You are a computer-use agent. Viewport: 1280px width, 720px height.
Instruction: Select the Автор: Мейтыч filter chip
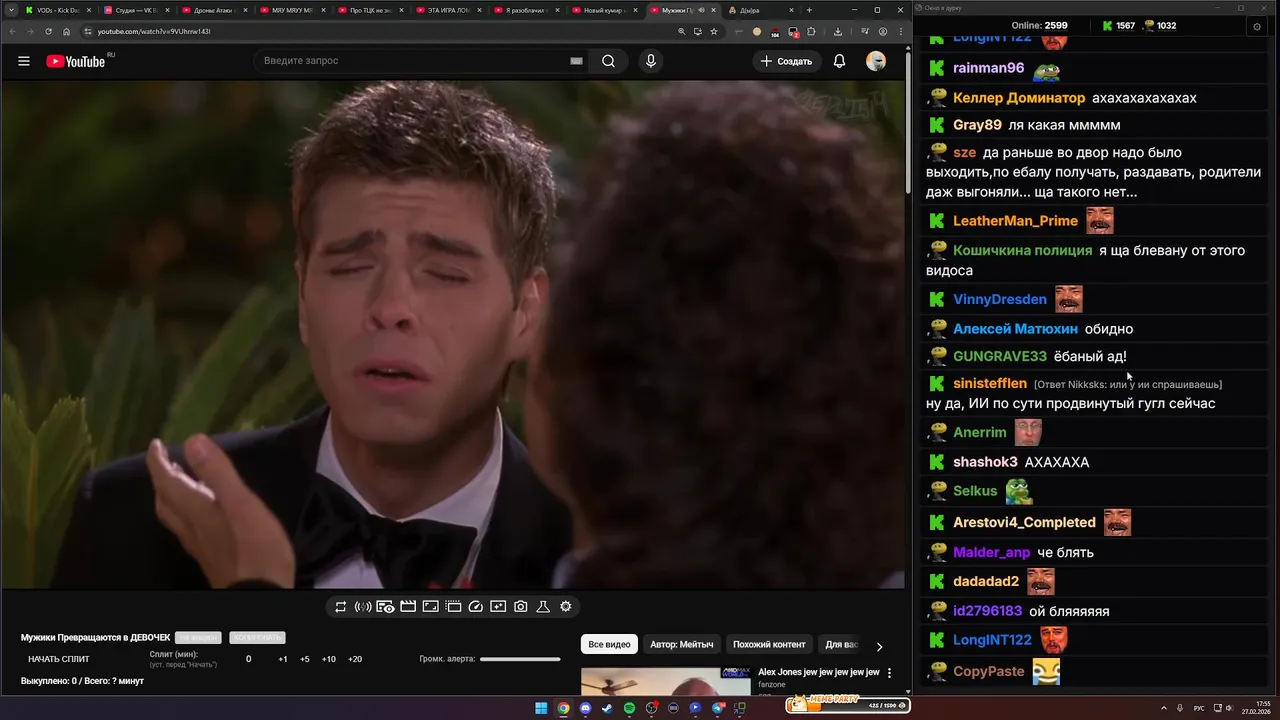click(x=682, y=645)
